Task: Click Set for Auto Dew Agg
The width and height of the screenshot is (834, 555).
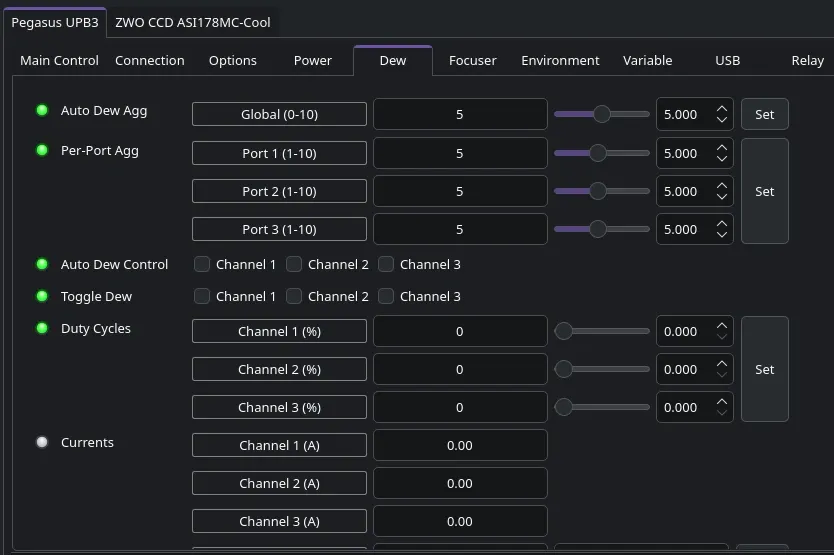Action: [764, 114]
